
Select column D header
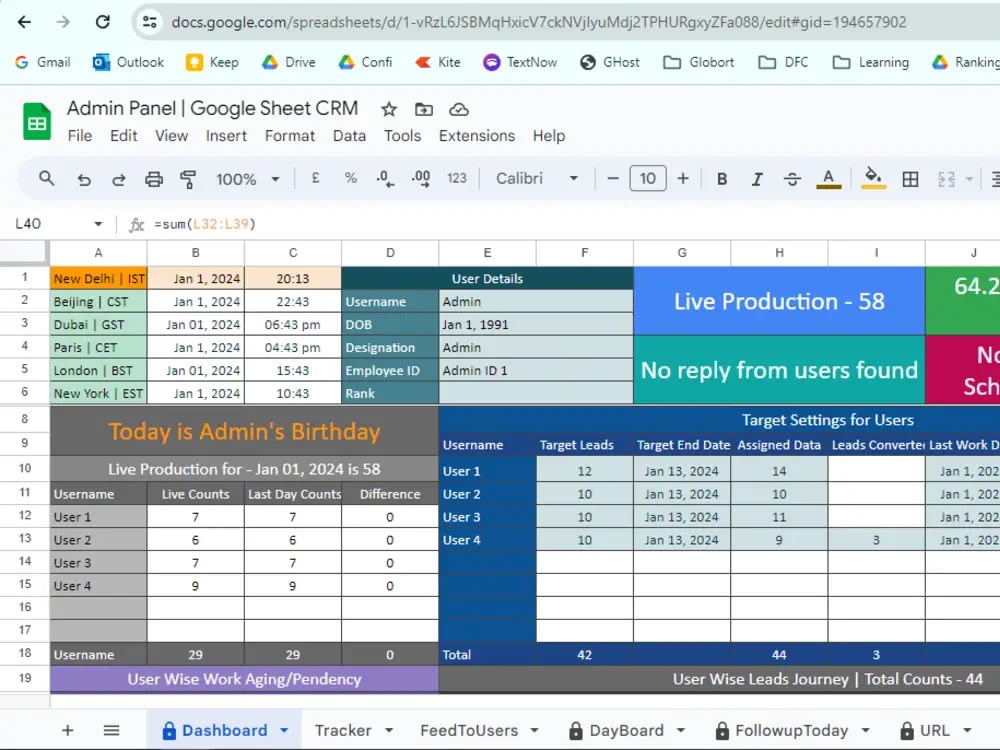click(x=390, y=253)
